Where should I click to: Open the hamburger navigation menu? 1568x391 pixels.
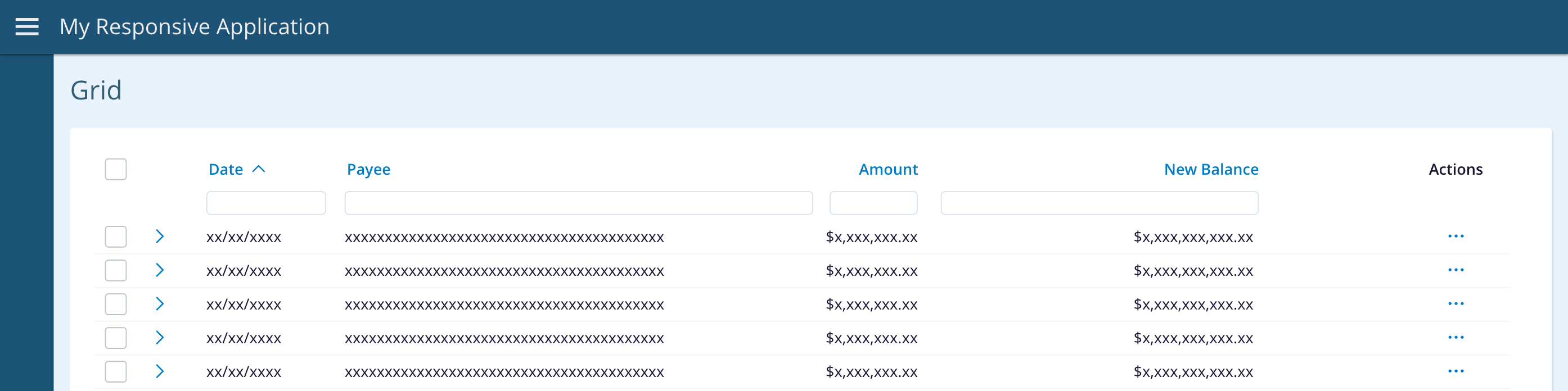pyautogui.click(x=27, y=27)
